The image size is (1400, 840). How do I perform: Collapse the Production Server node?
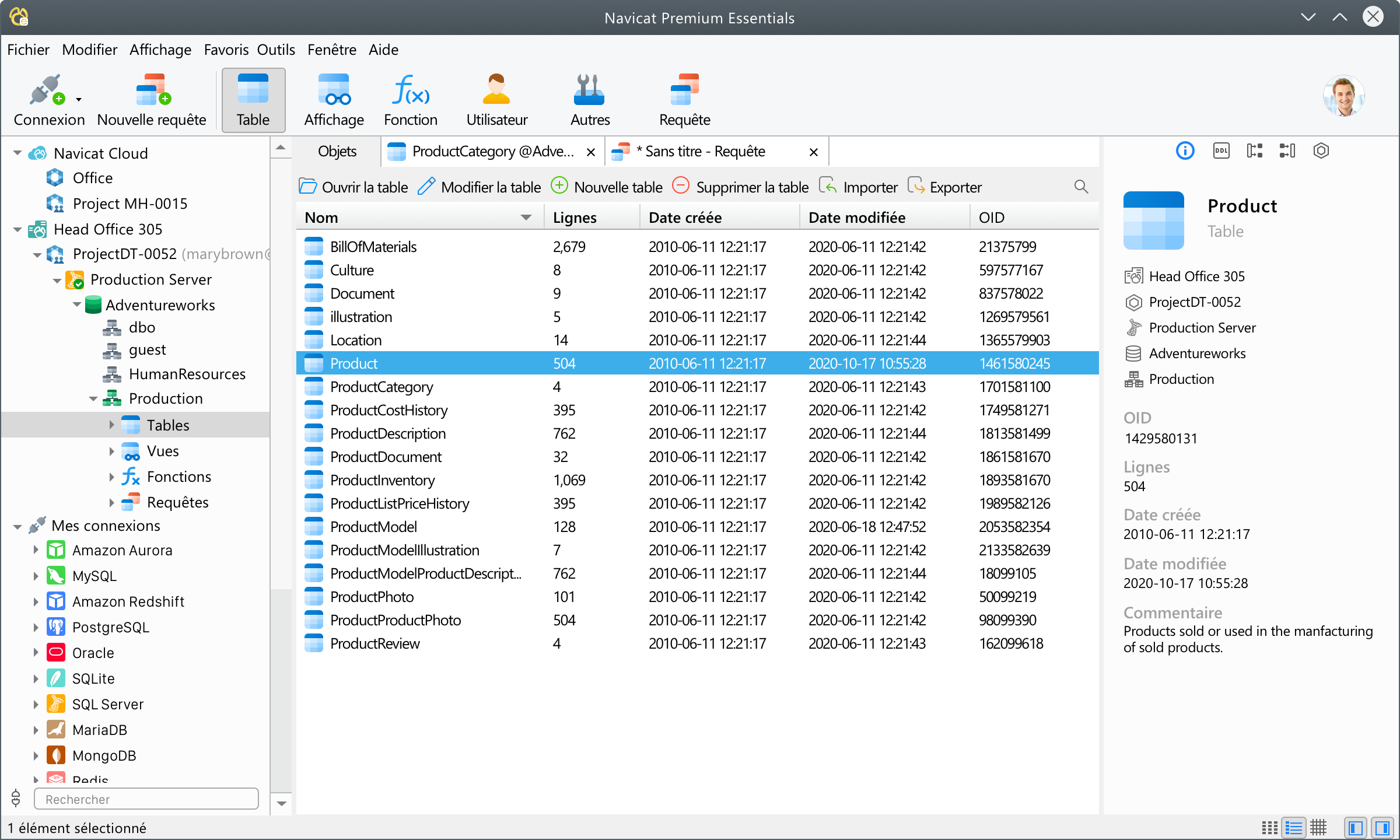point(57,280)
